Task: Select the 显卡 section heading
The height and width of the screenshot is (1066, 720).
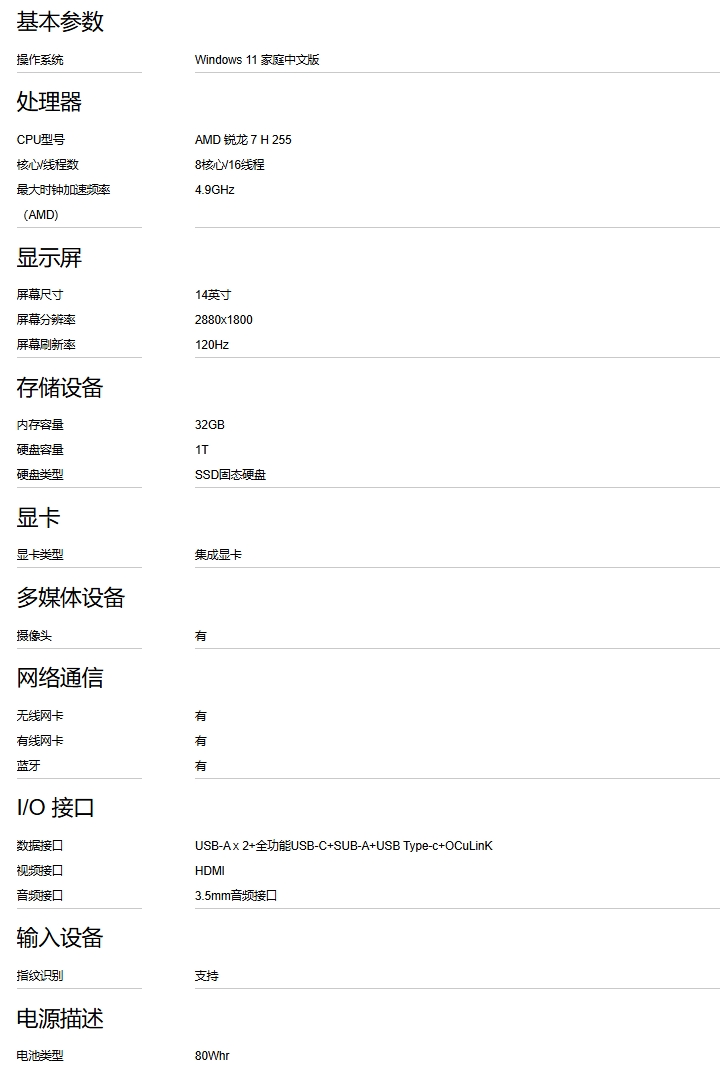Action: (x=38, y=517)
